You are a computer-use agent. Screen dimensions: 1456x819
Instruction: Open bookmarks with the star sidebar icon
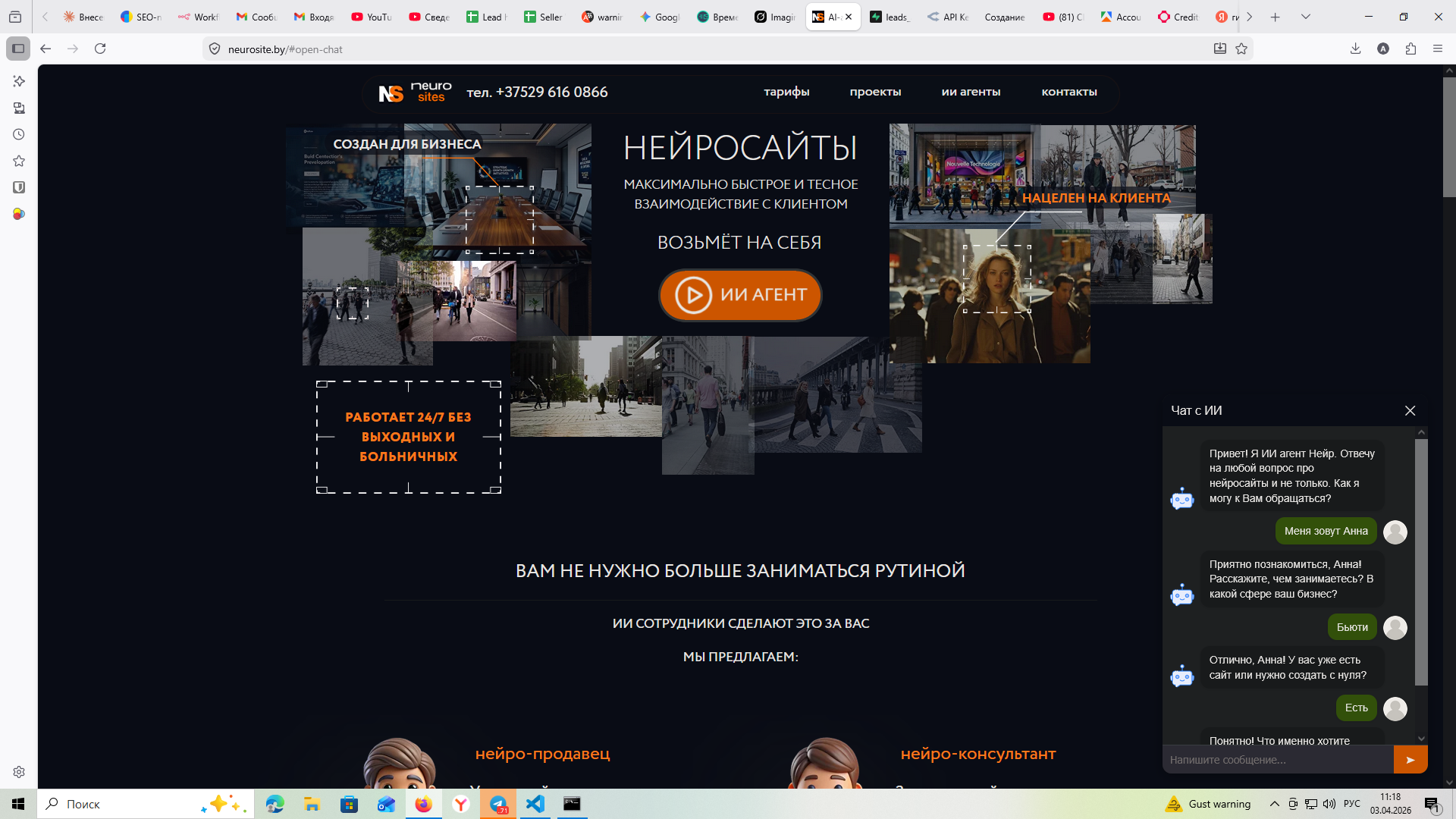[18, 161]
